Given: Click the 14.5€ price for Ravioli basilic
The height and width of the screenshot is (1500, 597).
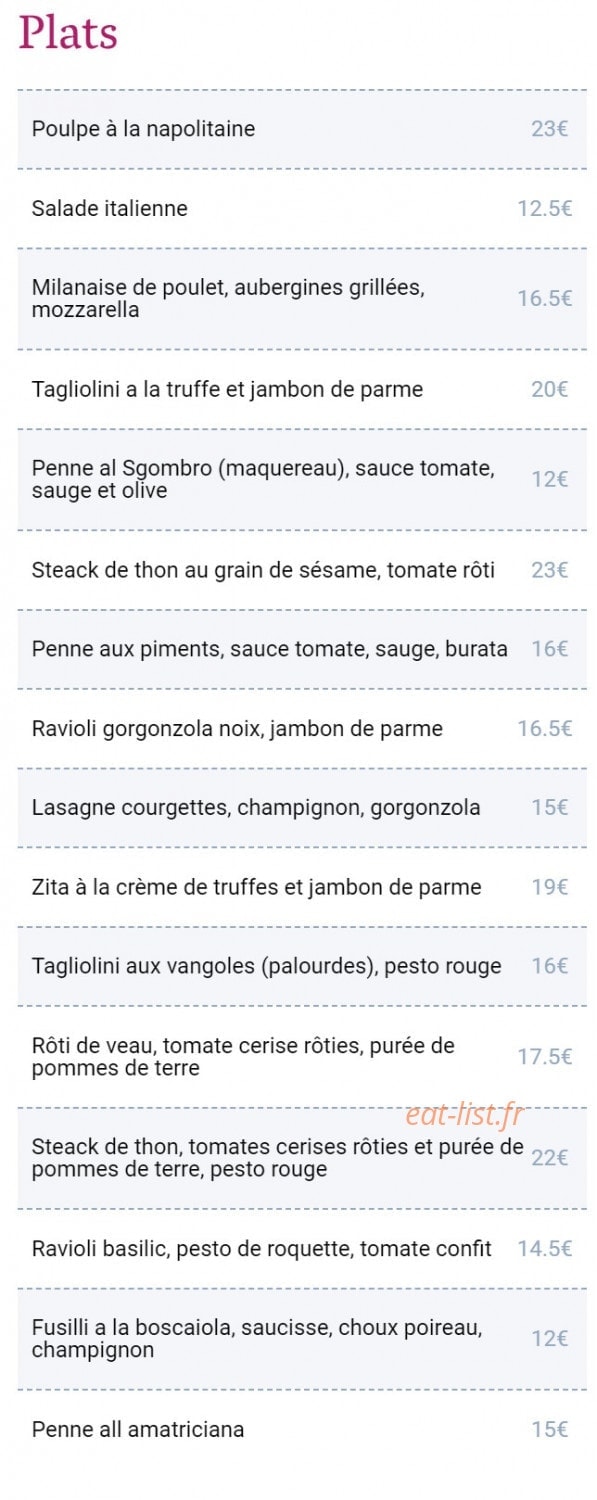Looking at the screenshot, I should click(x=545, y=1249).
